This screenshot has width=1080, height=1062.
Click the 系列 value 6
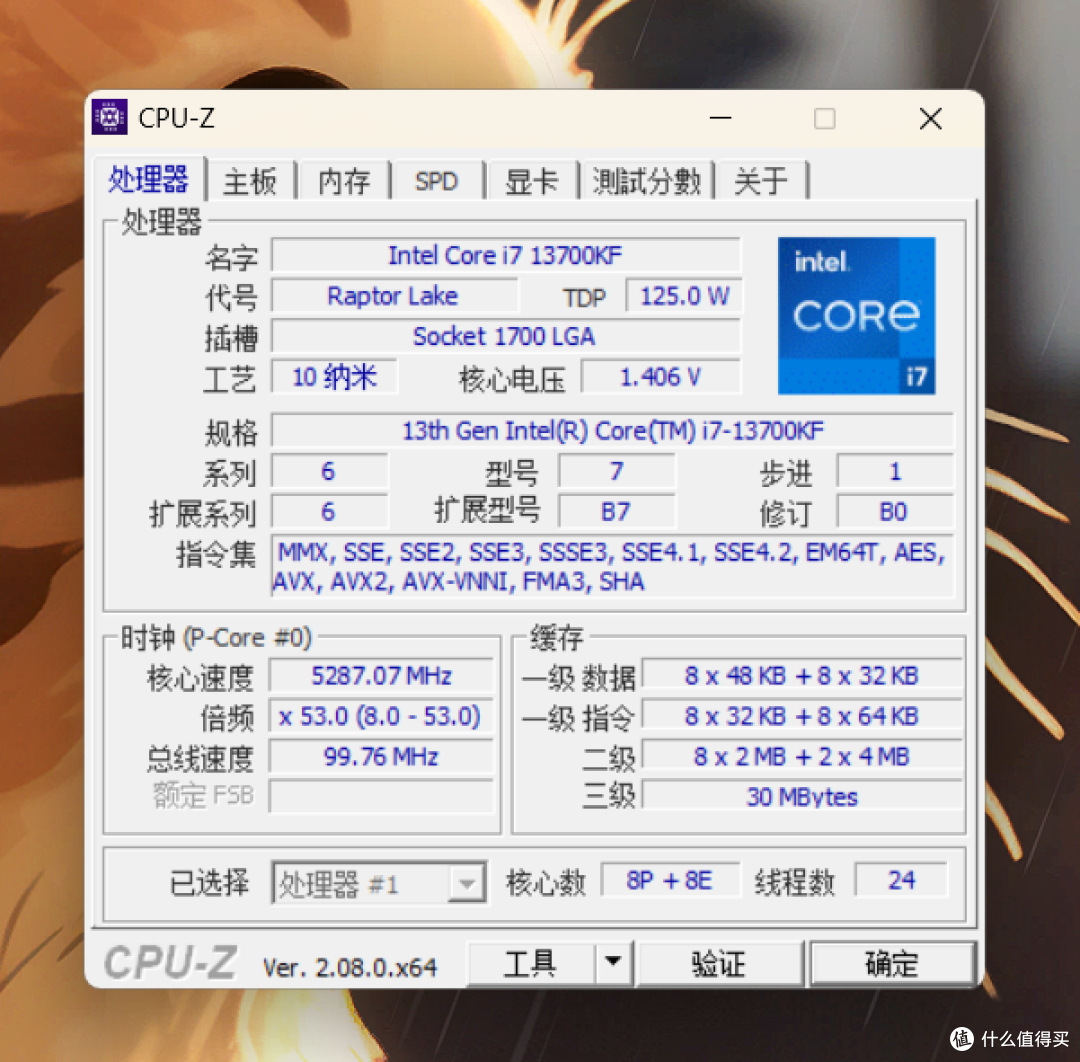(x=329, y=471)
